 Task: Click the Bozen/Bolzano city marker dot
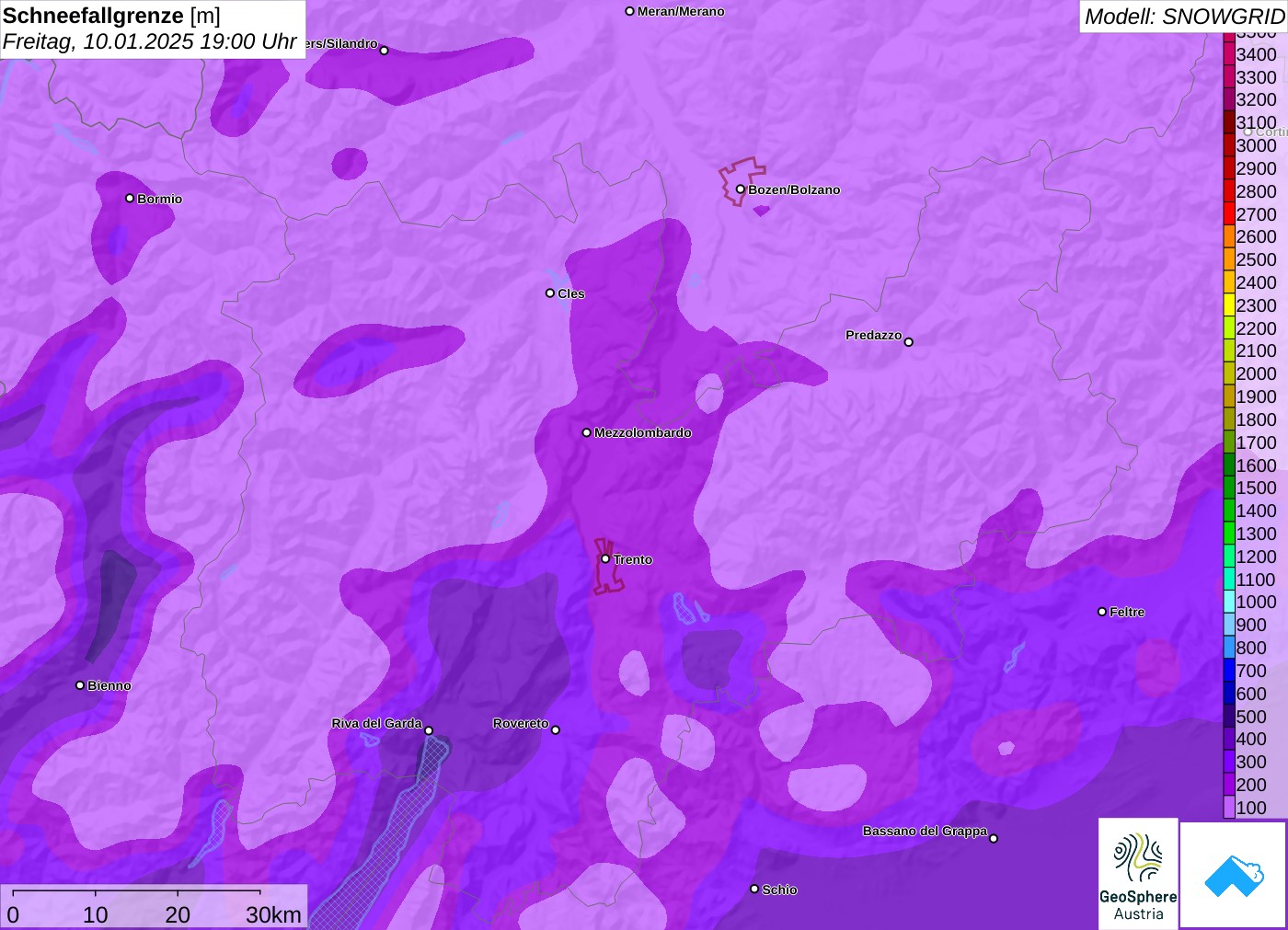pos(740,189)
